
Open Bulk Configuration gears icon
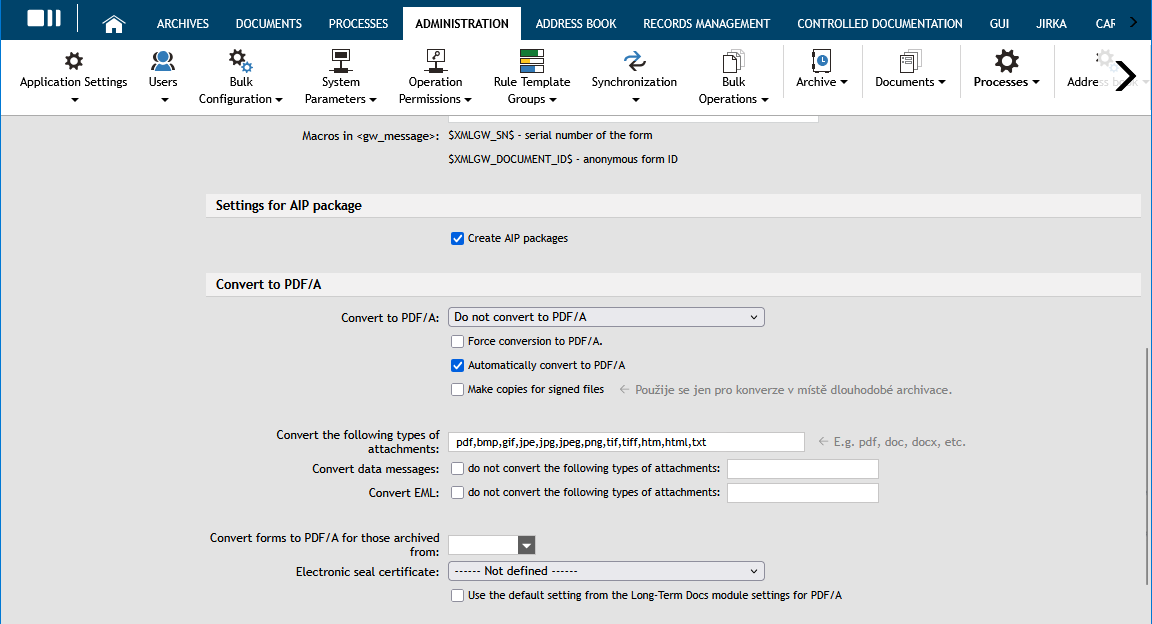240,61
